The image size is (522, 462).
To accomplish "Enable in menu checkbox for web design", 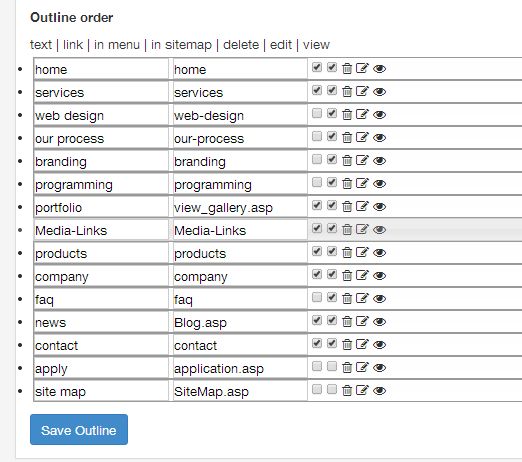I will pos(317,113).
